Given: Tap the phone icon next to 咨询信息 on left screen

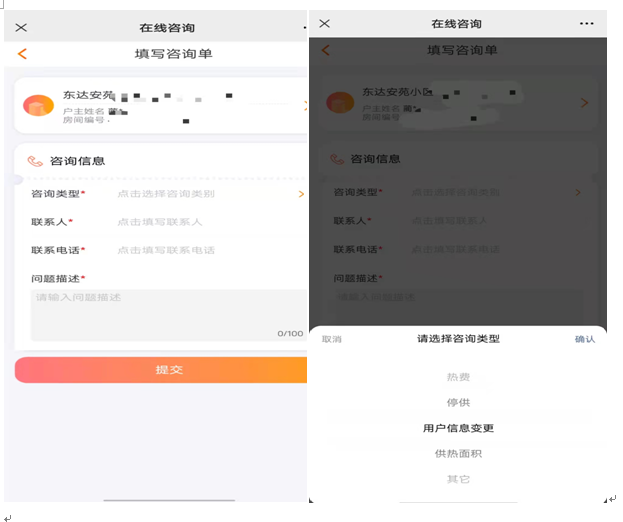Looking at the screenshot, I should pyautogui.click(x=35, y=161).
